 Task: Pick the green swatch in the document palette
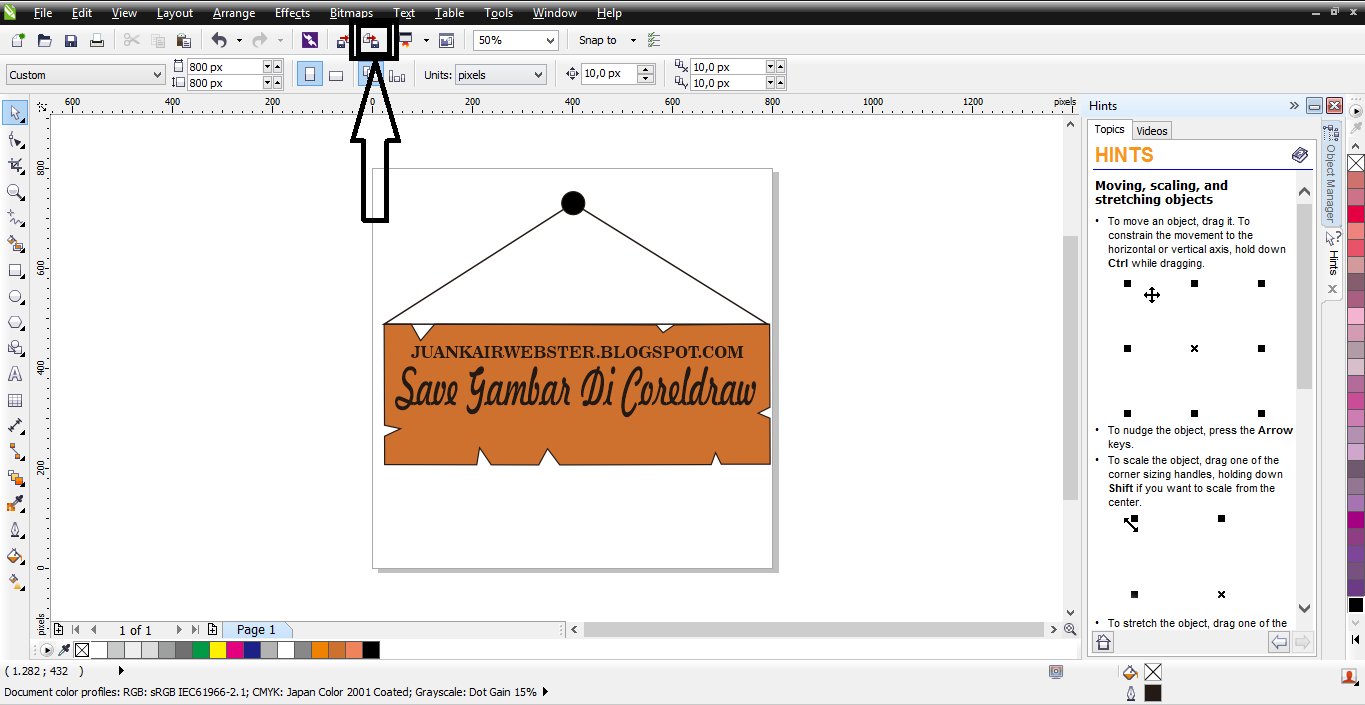coord(201,650)
